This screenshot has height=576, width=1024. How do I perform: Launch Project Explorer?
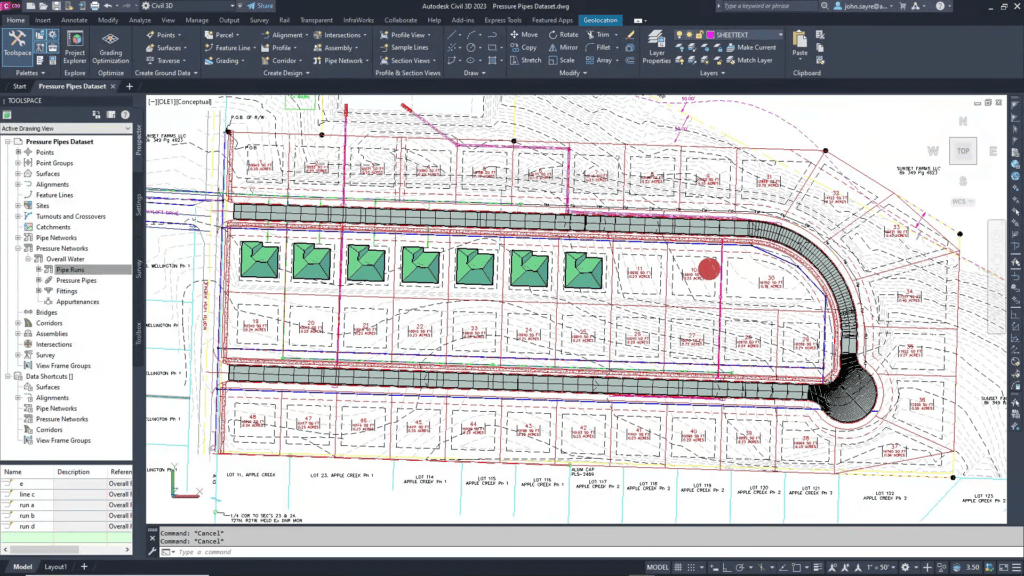(x=75, y=46)
